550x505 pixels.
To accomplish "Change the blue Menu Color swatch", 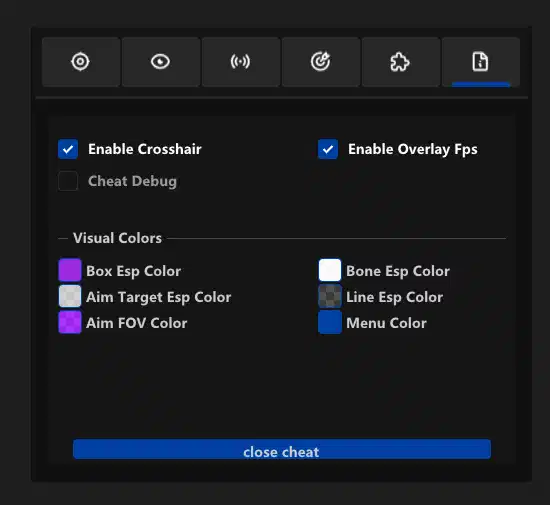I will 330,322.
